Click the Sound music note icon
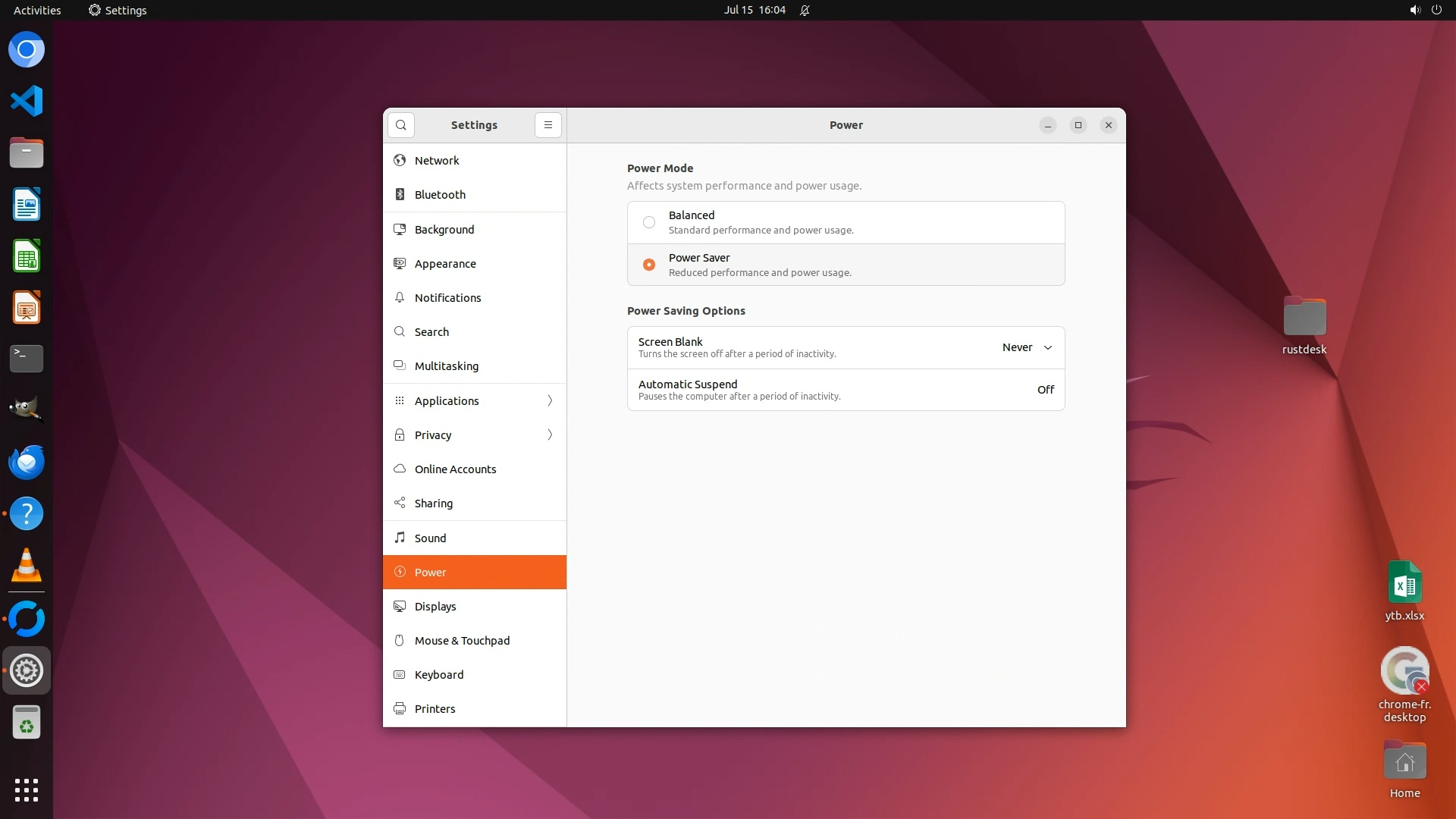Image resolution: width=1456 pixels, height=819 pixels. [x=400, y=538]
